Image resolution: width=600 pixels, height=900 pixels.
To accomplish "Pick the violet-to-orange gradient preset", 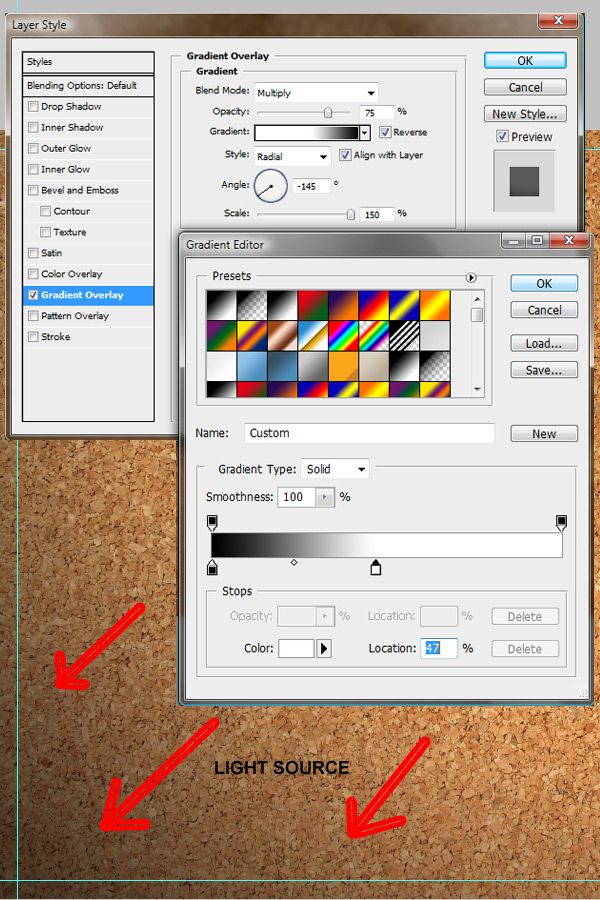I will click(x=344, y=305).
